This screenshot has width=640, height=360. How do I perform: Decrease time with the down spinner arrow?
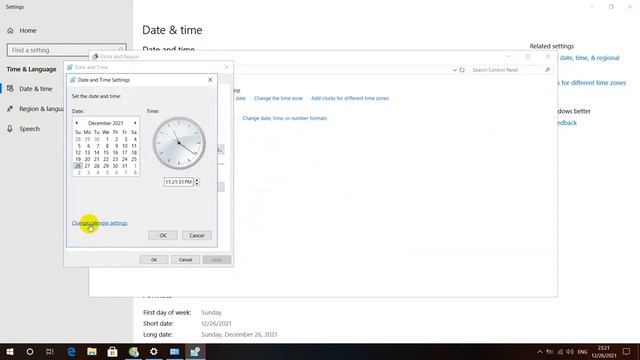(197, 184)
